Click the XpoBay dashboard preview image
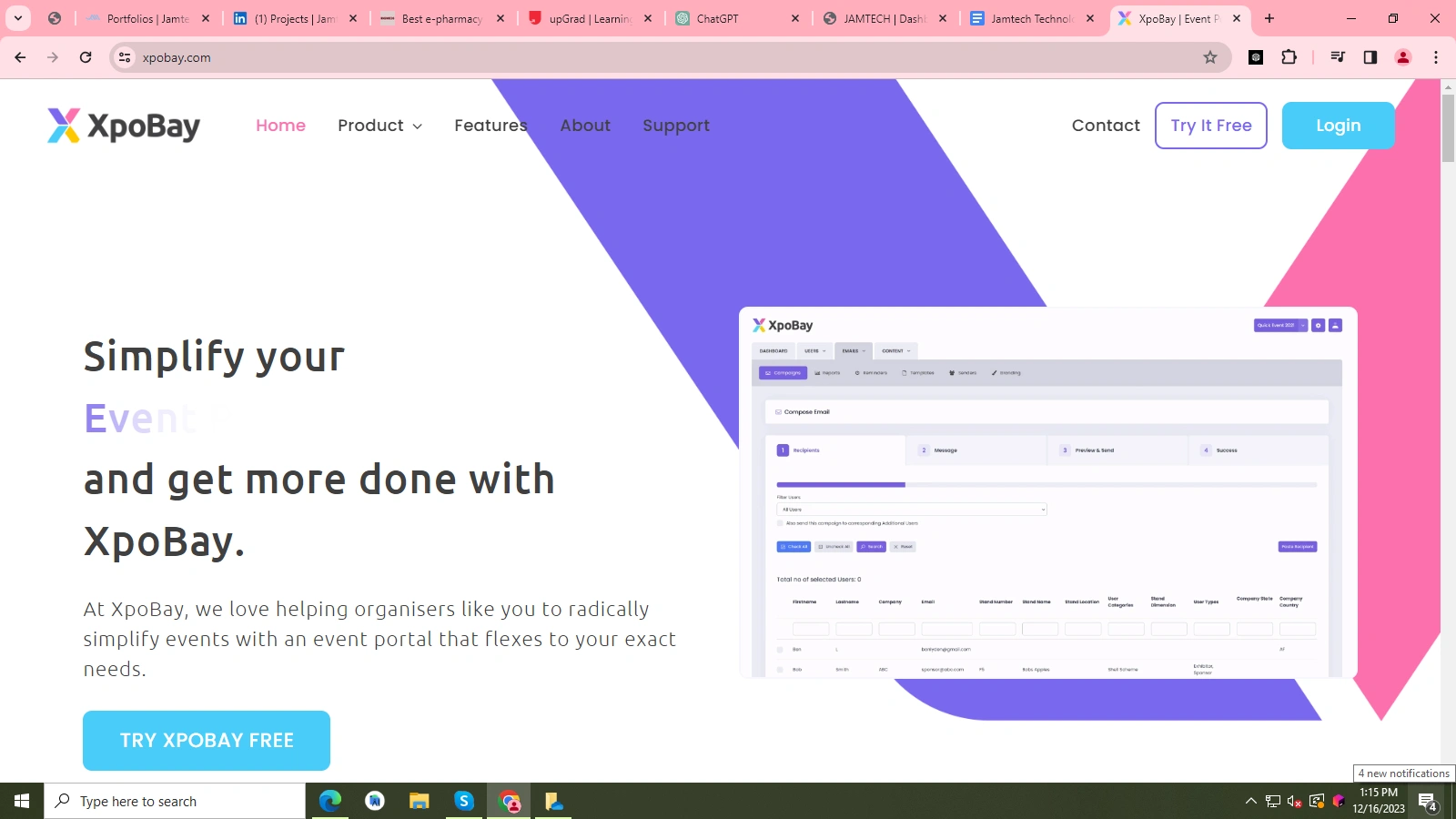Viewport: 1456px width, 819px height. [1048, 492]
